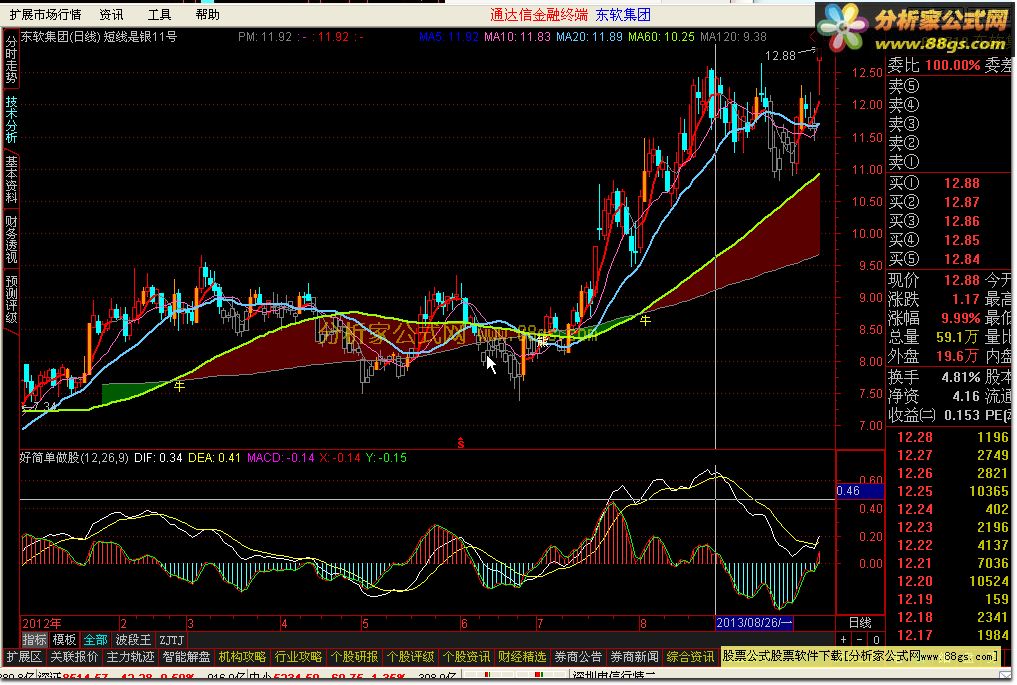Image resolution: width=1017 pixels, height=685 pixels.
Task: Click the 12.20 10524 tick row
Action: [x=951, y=581]
